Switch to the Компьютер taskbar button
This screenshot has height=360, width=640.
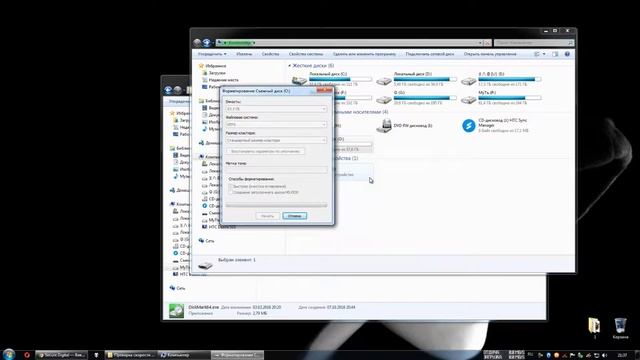(x=184, y=355)
